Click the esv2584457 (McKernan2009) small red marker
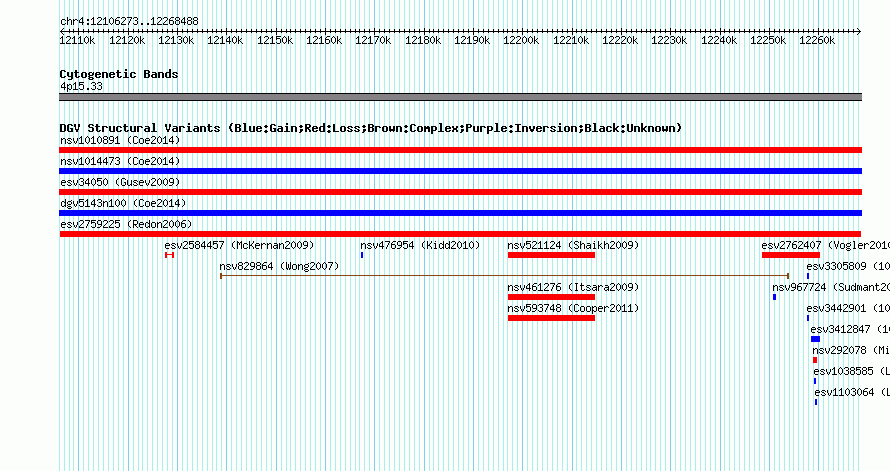The image size is (890, 471). (x=169, y=255)
